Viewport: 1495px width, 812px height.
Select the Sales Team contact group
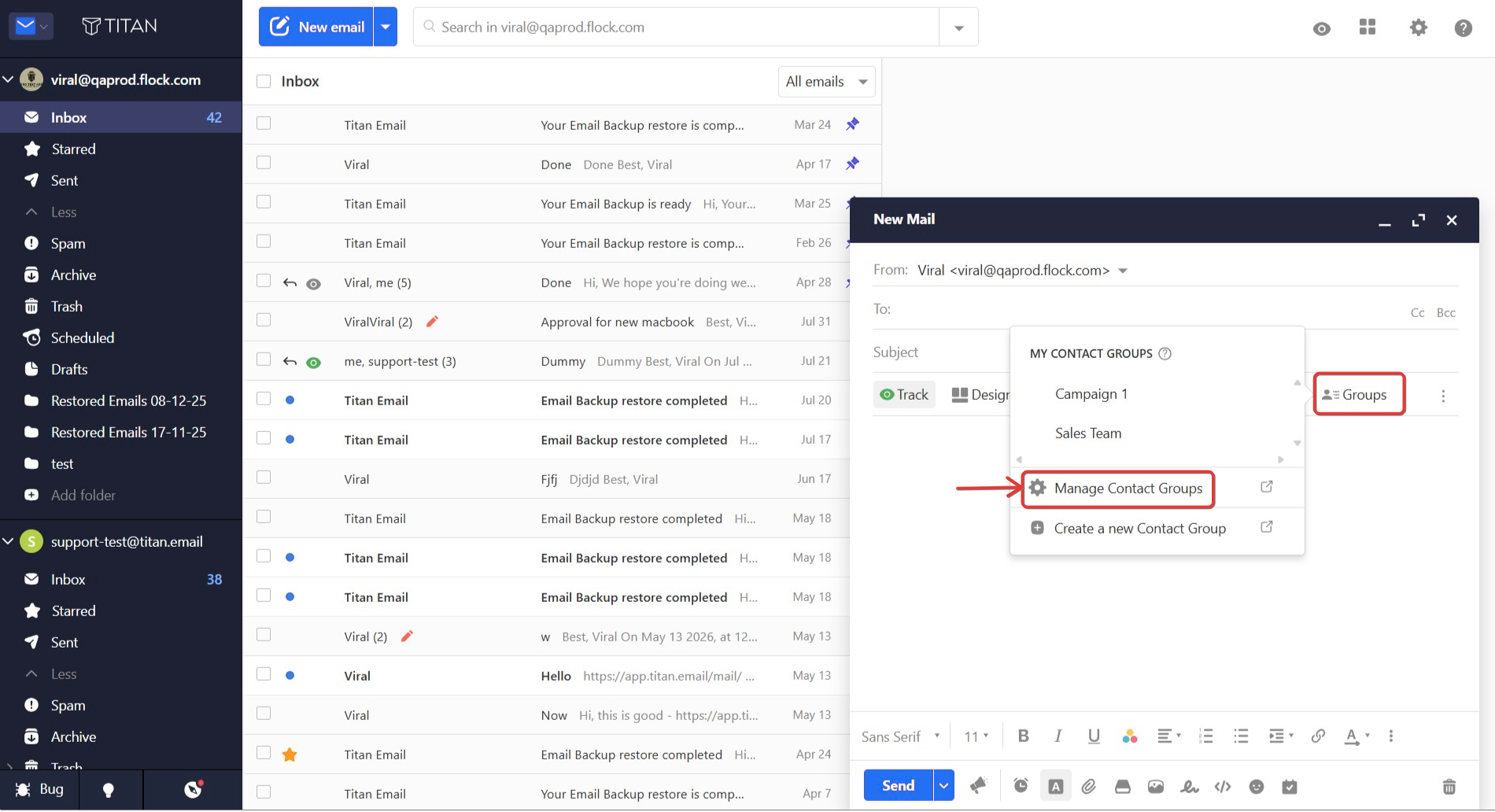tap(1088, 433)
